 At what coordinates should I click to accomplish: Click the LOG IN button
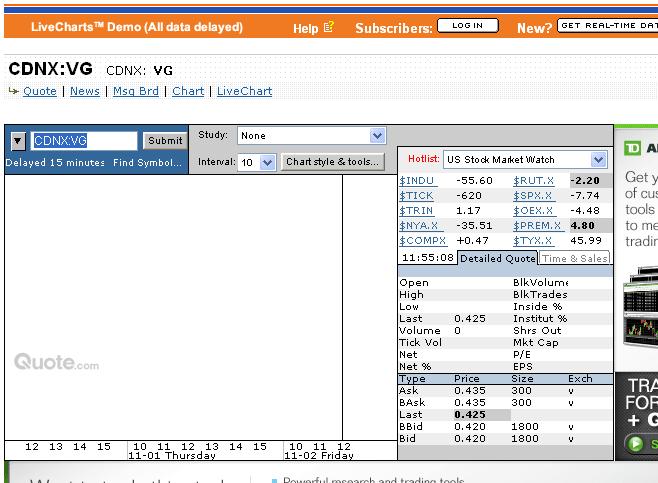[x=467, y=26]
